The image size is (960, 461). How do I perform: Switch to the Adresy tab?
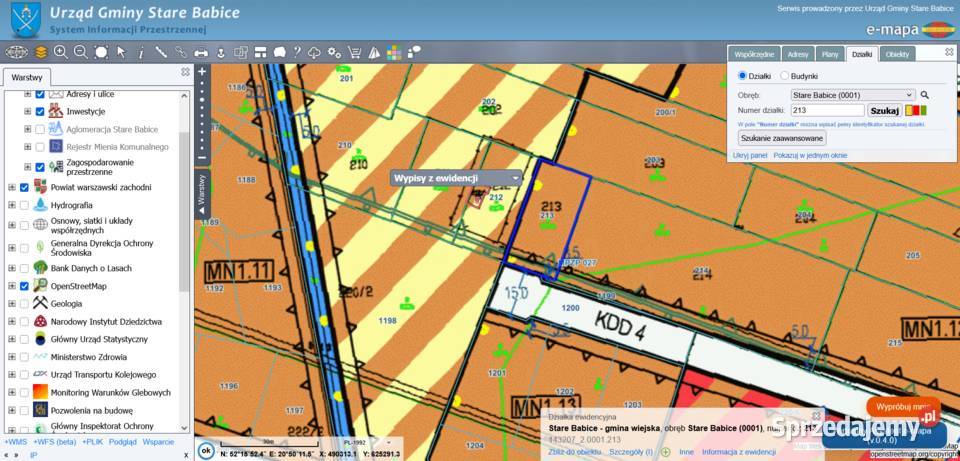click(x=798, y=54)
